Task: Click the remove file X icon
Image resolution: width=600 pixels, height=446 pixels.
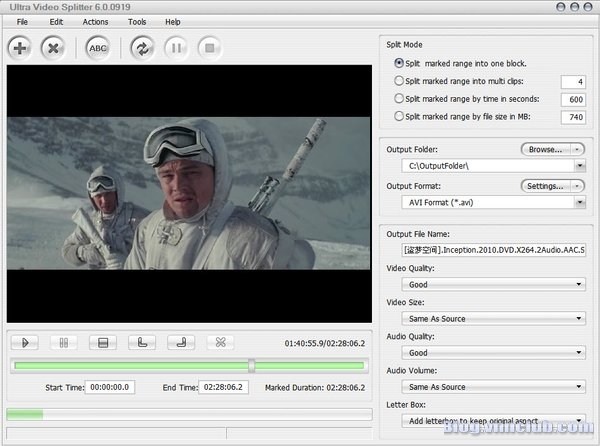Action: click(53, 49)
